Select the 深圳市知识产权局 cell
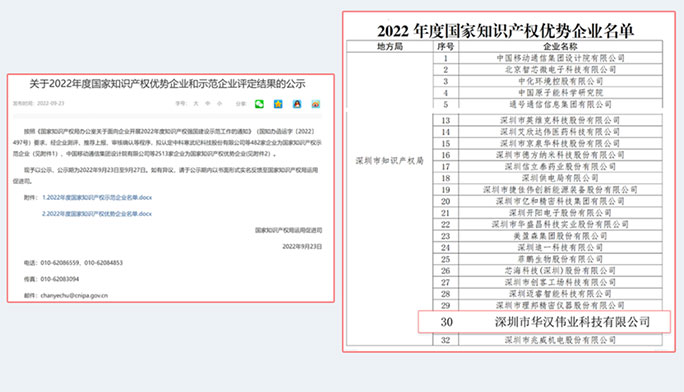 (x=390, y=160)
